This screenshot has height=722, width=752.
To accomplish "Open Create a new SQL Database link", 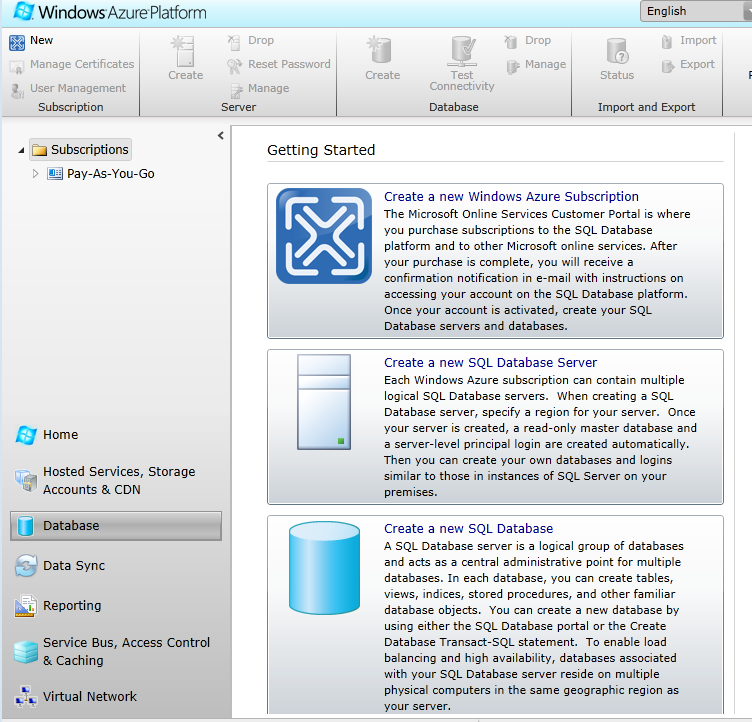I will [468, 529].
